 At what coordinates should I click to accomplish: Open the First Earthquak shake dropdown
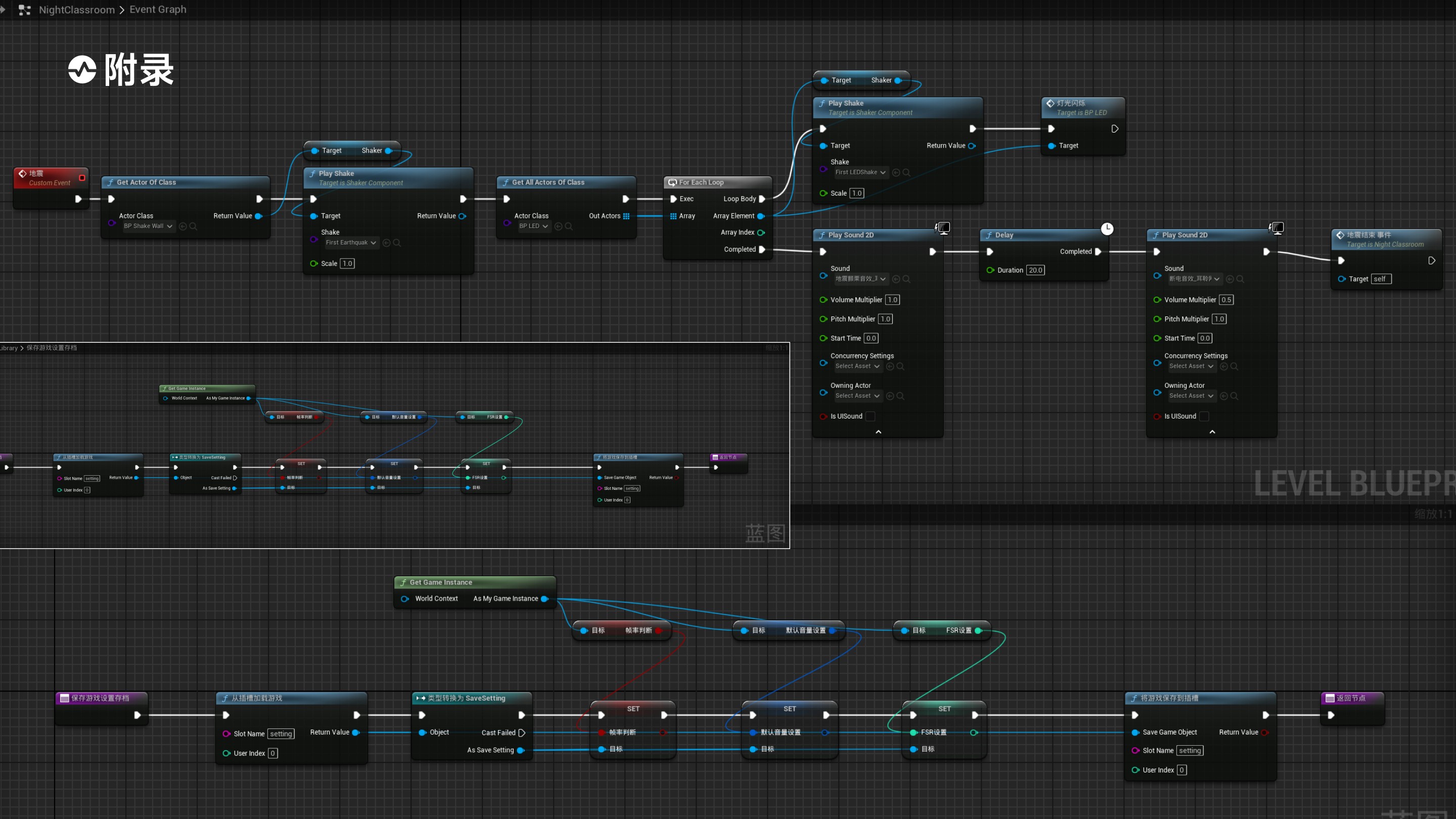point(351,243)
